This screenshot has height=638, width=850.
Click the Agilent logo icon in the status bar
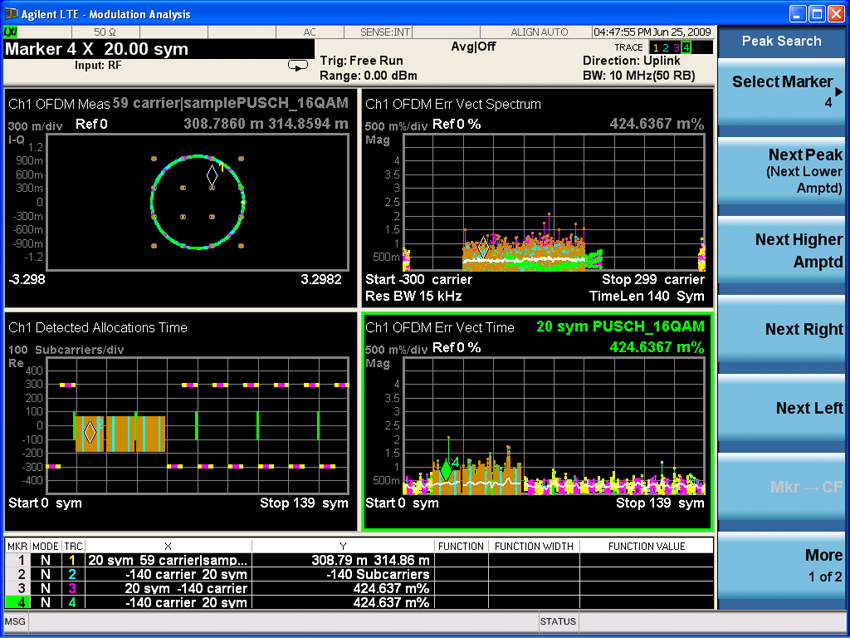(11, 32)
